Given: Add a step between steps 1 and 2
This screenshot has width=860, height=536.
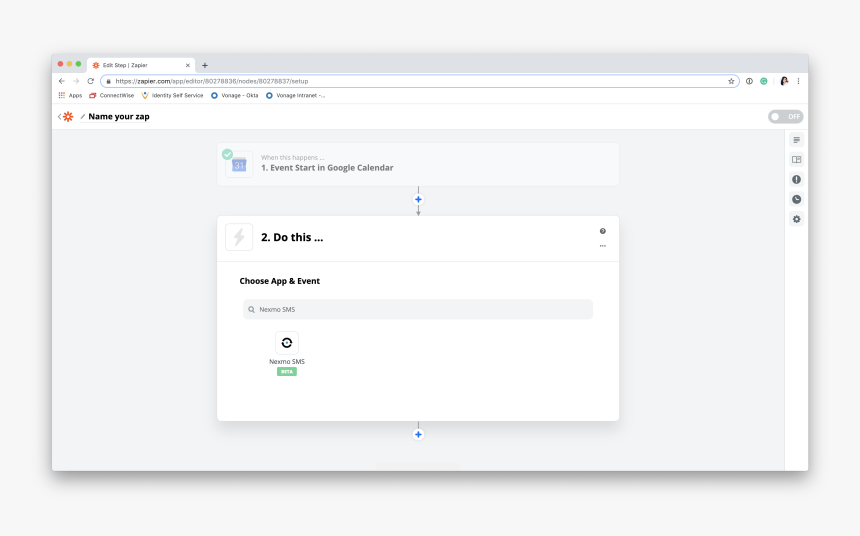Looking at the screenshot, I should click(x=418, y=199).
